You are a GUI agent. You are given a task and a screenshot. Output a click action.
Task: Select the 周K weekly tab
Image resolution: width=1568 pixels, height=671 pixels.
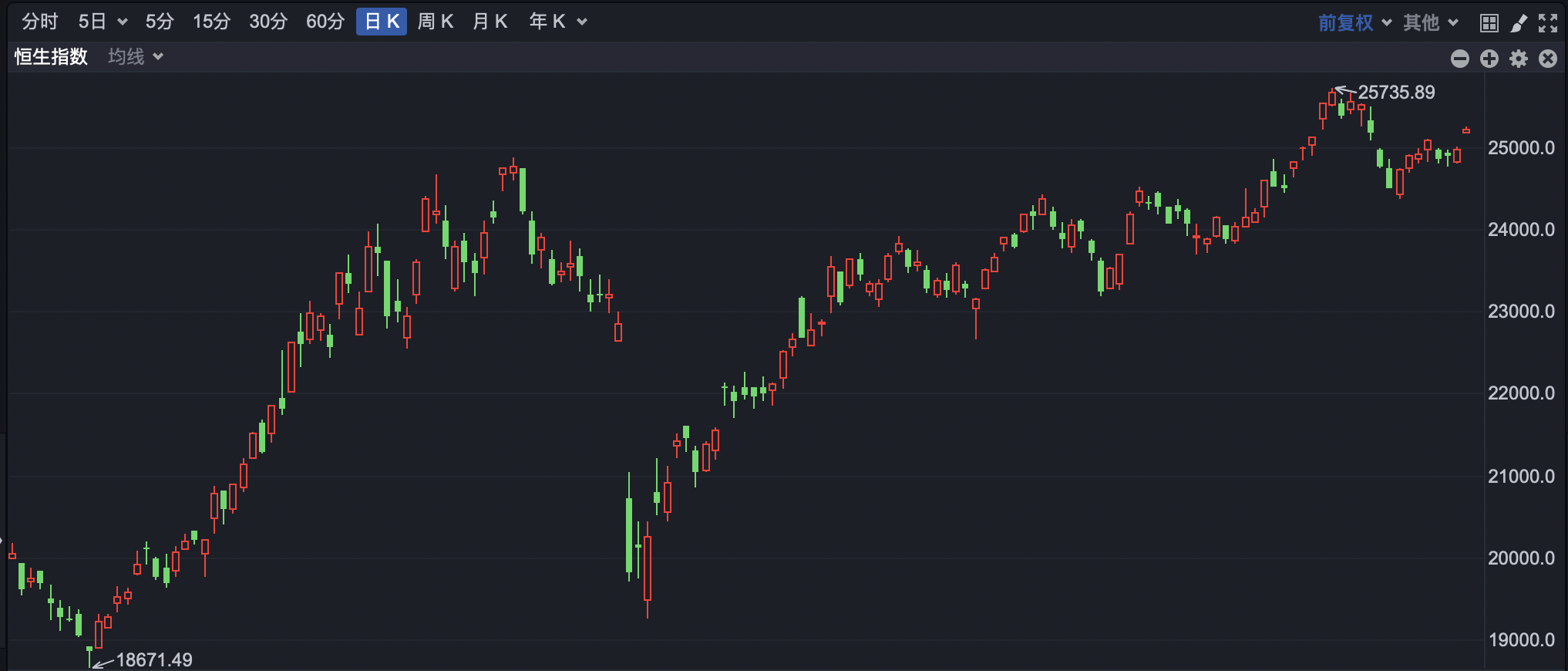436,22
